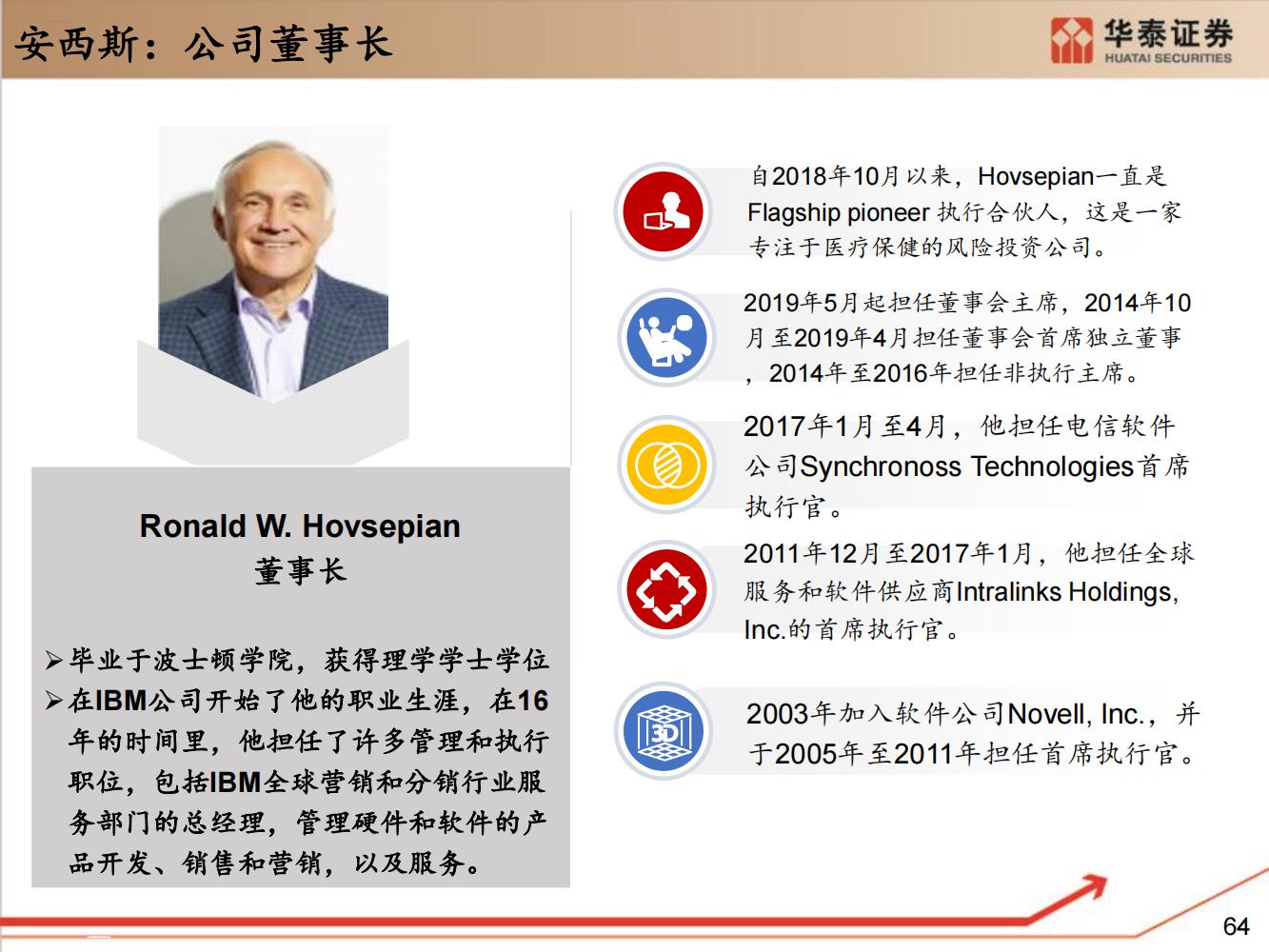The width and height of the screenshot is (1269, 952).
Task: Click the blue seated meeting icon
Action: pyautogui.click(x=665, y=337)
